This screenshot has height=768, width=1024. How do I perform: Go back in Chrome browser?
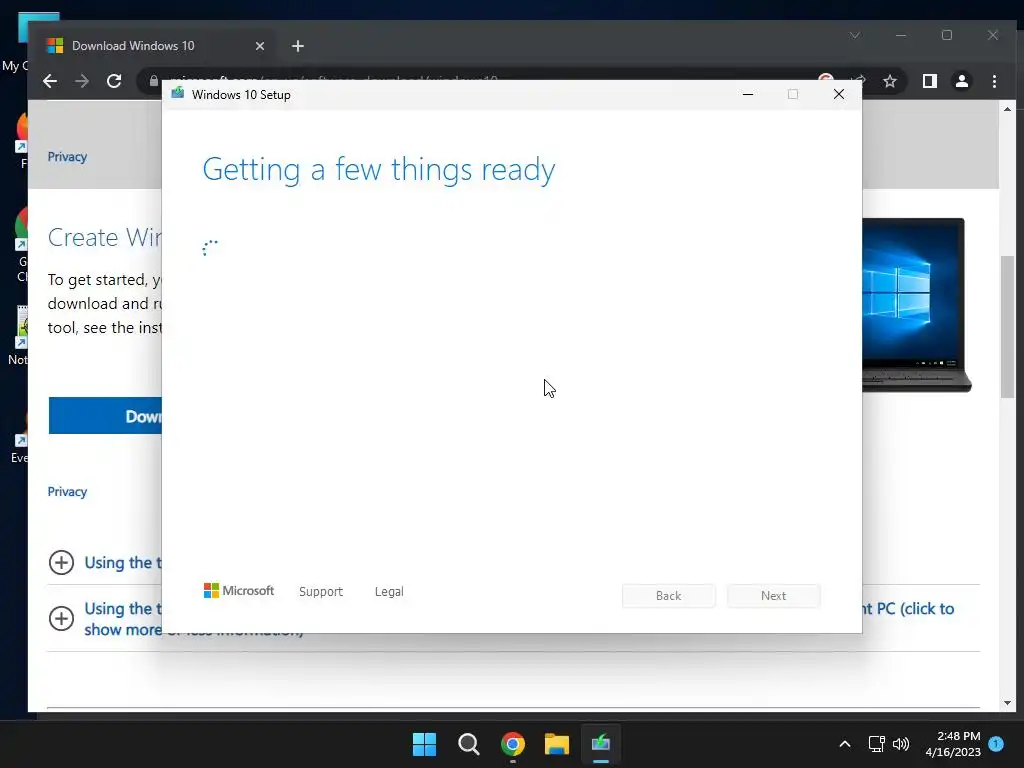[50, 81]
